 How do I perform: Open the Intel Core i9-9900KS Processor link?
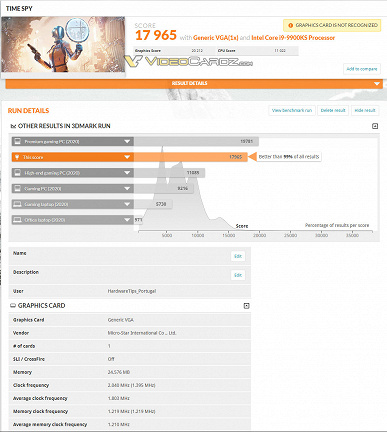293,38
